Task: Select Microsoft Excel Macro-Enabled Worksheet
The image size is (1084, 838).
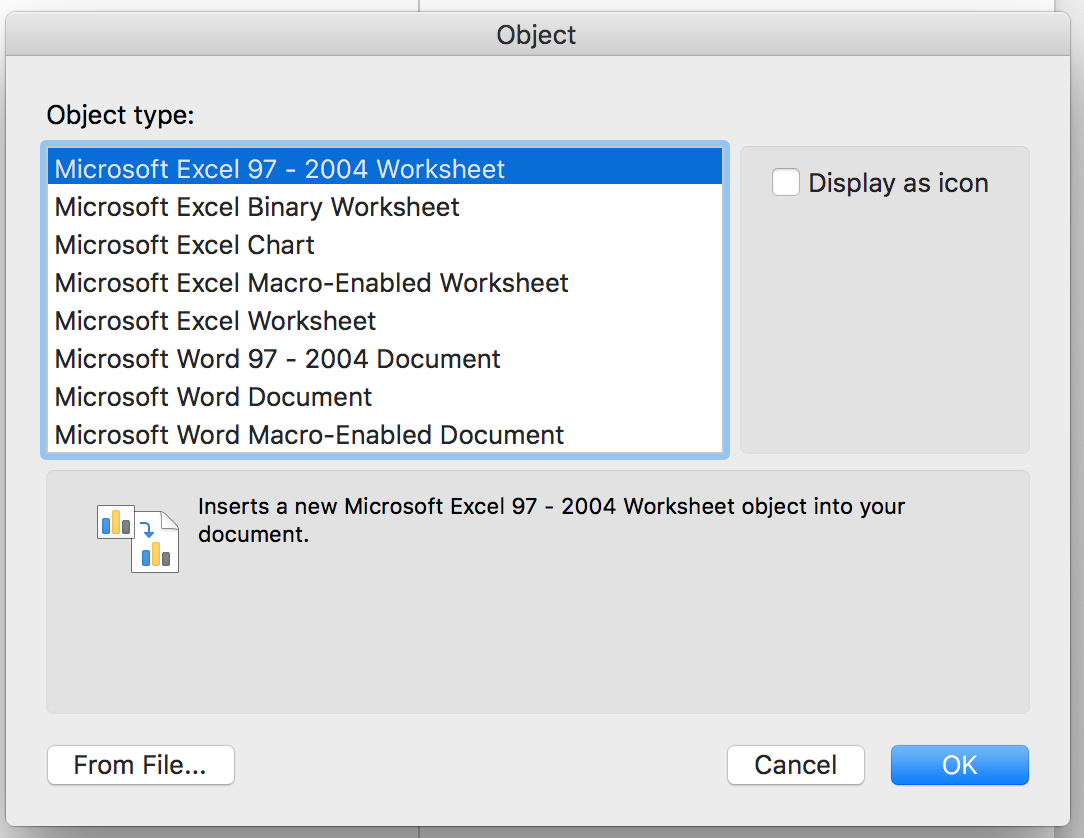Action: 384,283
